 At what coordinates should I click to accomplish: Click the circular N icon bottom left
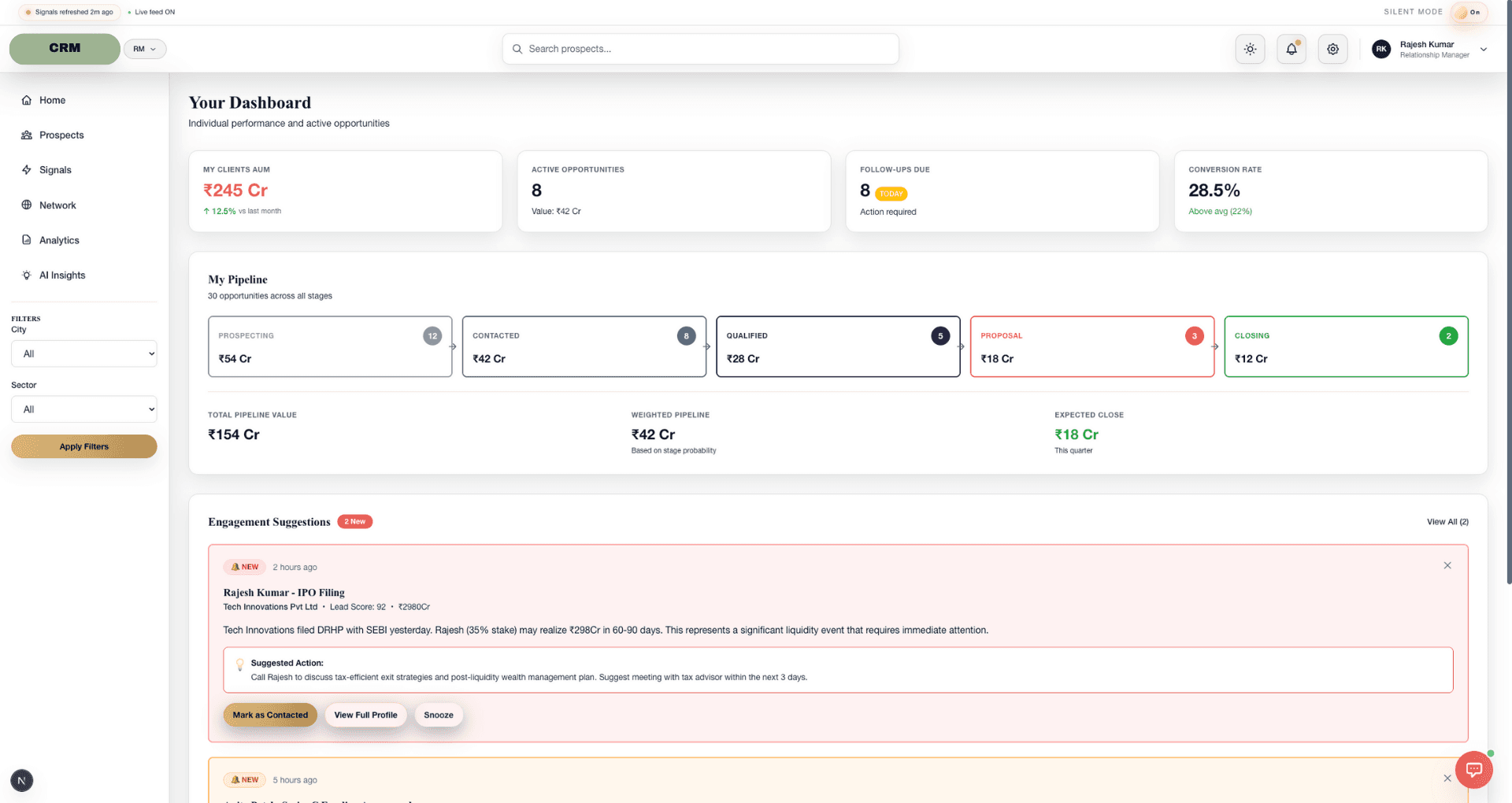tap(21, 780)
